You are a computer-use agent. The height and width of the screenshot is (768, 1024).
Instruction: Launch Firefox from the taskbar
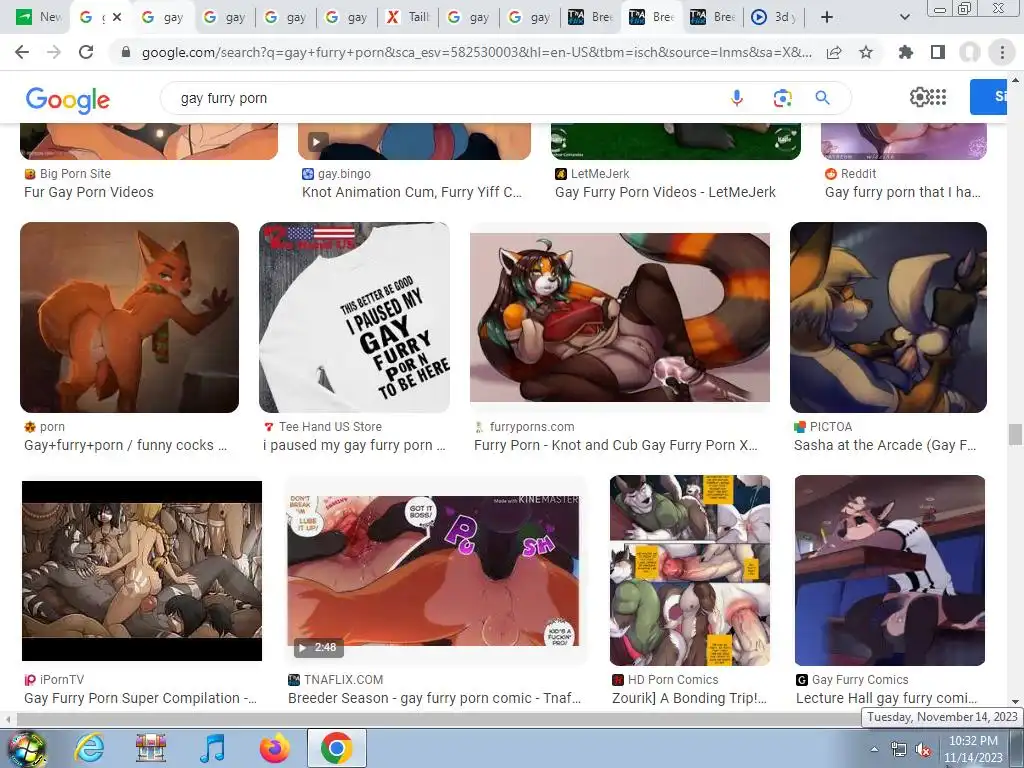[x=274, y=748]
